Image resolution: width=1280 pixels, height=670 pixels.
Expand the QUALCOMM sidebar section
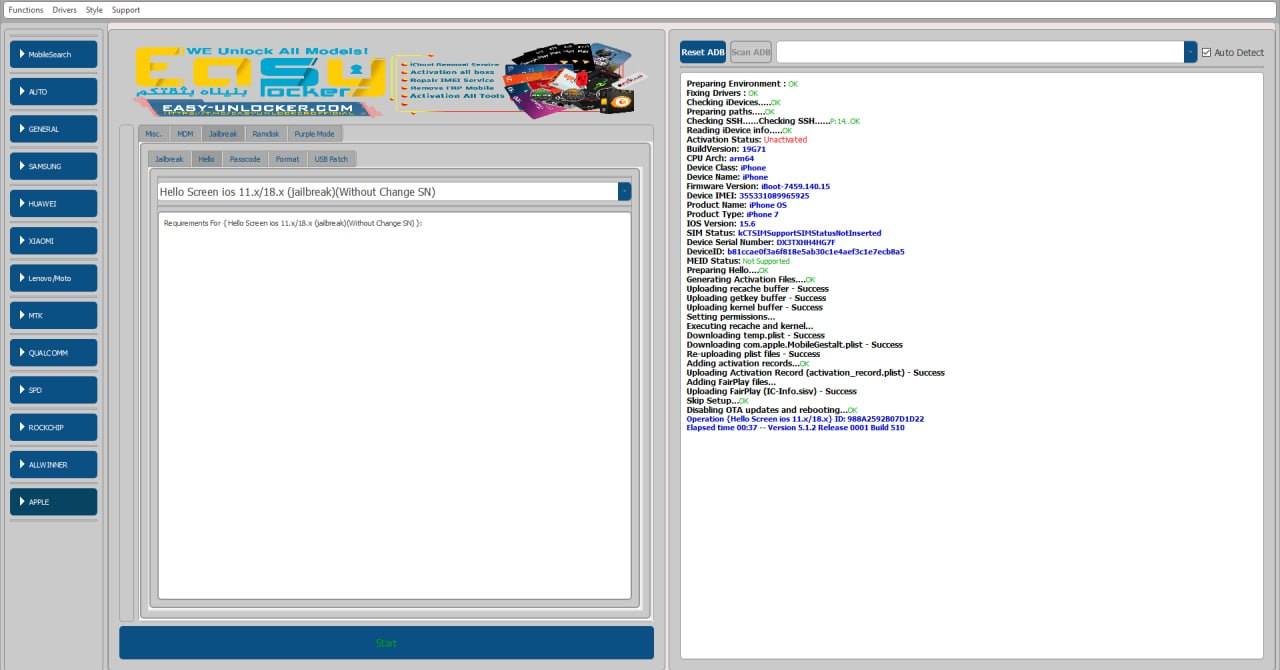coord(54,353)
